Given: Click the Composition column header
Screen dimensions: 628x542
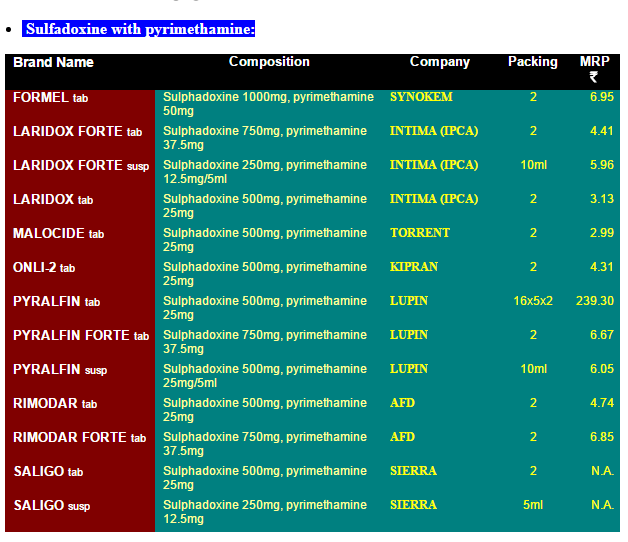Looking at the screenshot, I should (269, 62).
